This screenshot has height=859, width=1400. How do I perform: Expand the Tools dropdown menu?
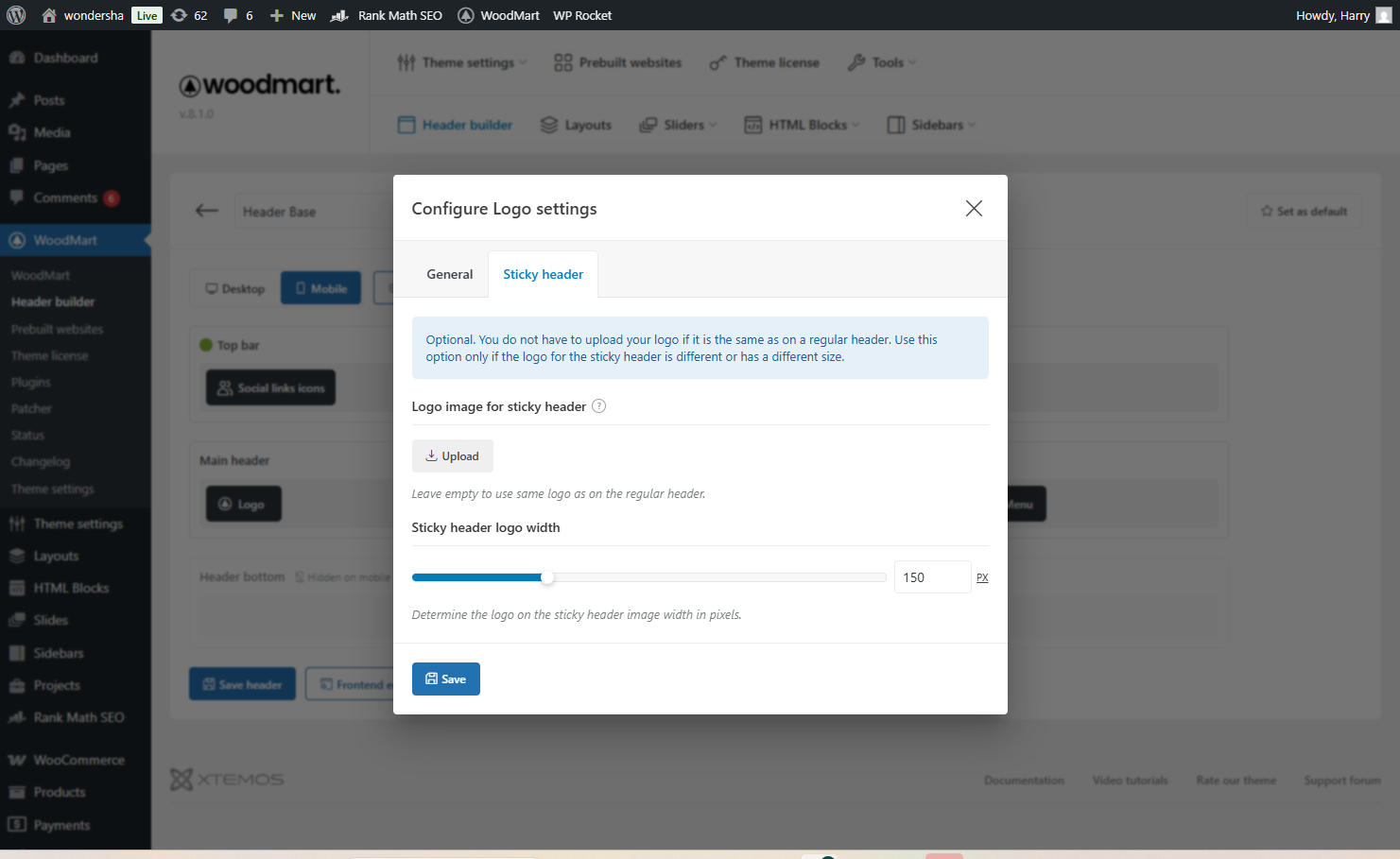click(x=883, y=62)
